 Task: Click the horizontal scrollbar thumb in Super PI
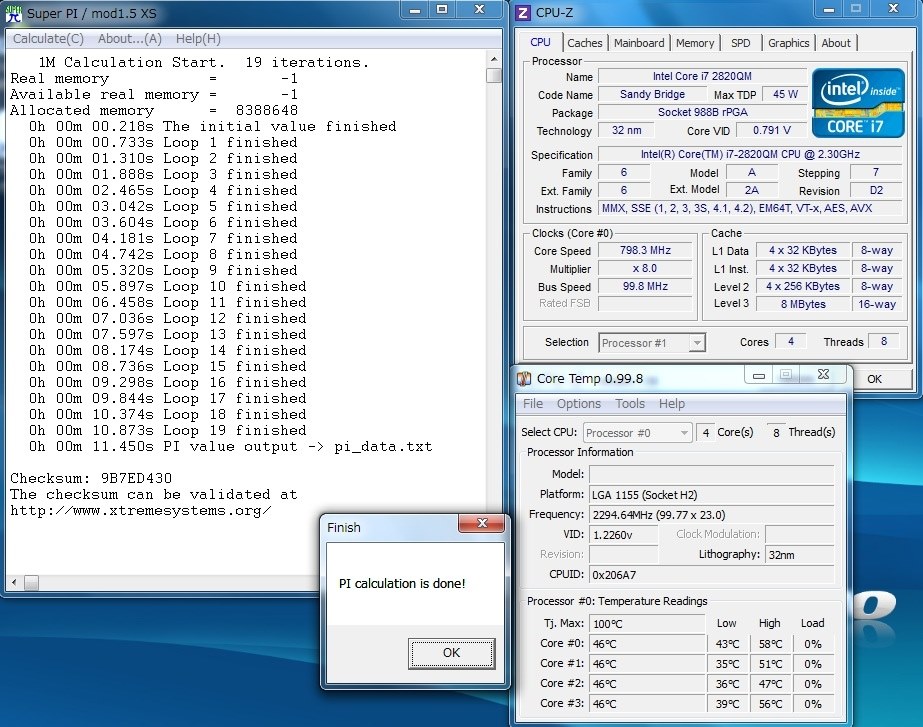coord(31,583)
